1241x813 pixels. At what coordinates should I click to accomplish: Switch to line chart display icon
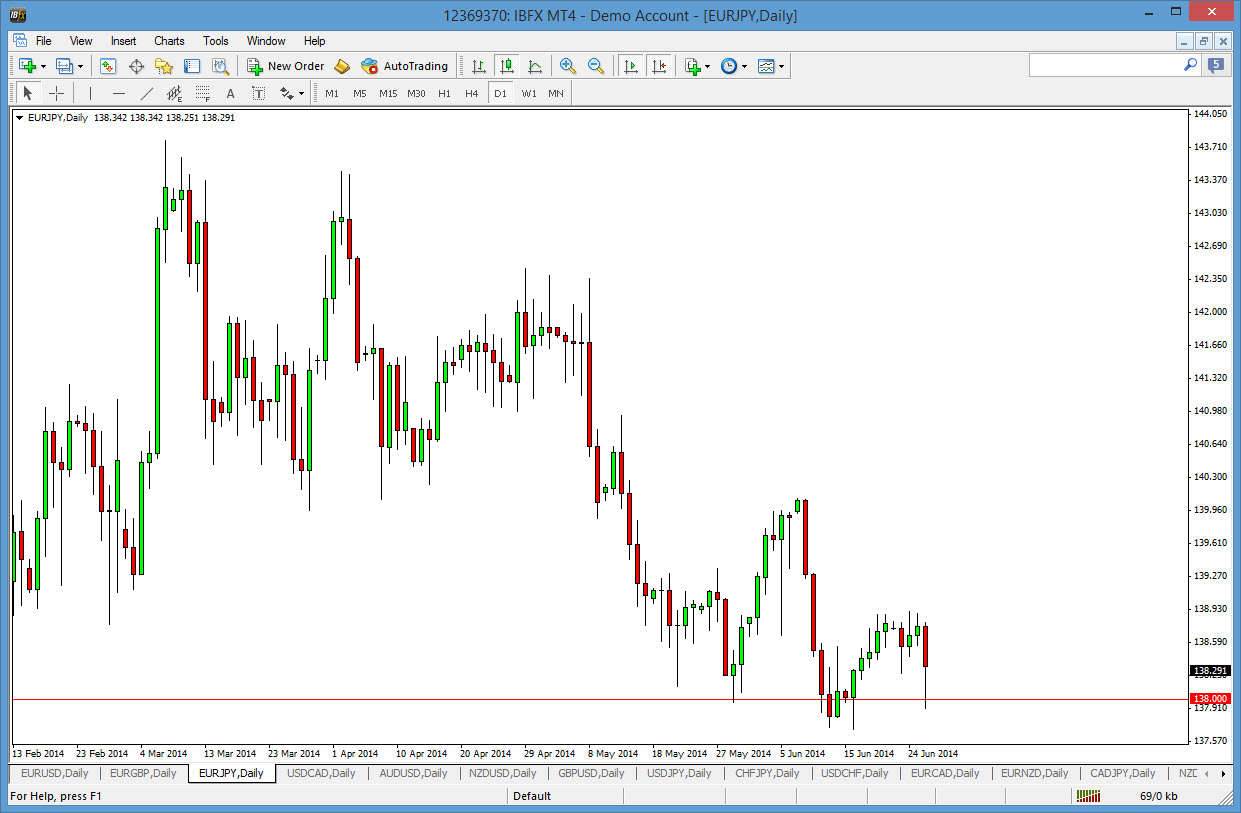coord(535,66)
